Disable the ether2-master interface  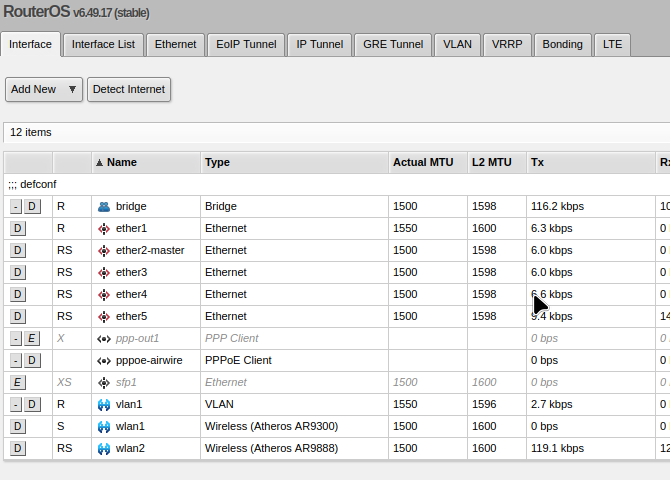coord(18,250)
